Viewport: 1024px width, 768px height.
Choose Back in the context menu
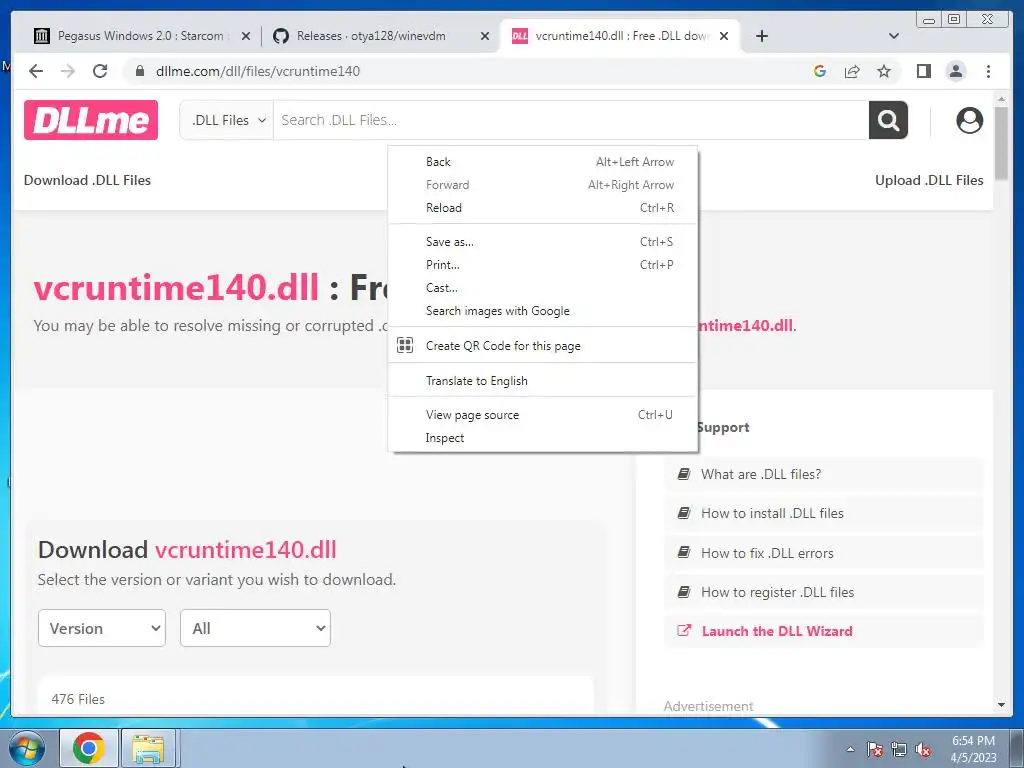click(543, 162)
